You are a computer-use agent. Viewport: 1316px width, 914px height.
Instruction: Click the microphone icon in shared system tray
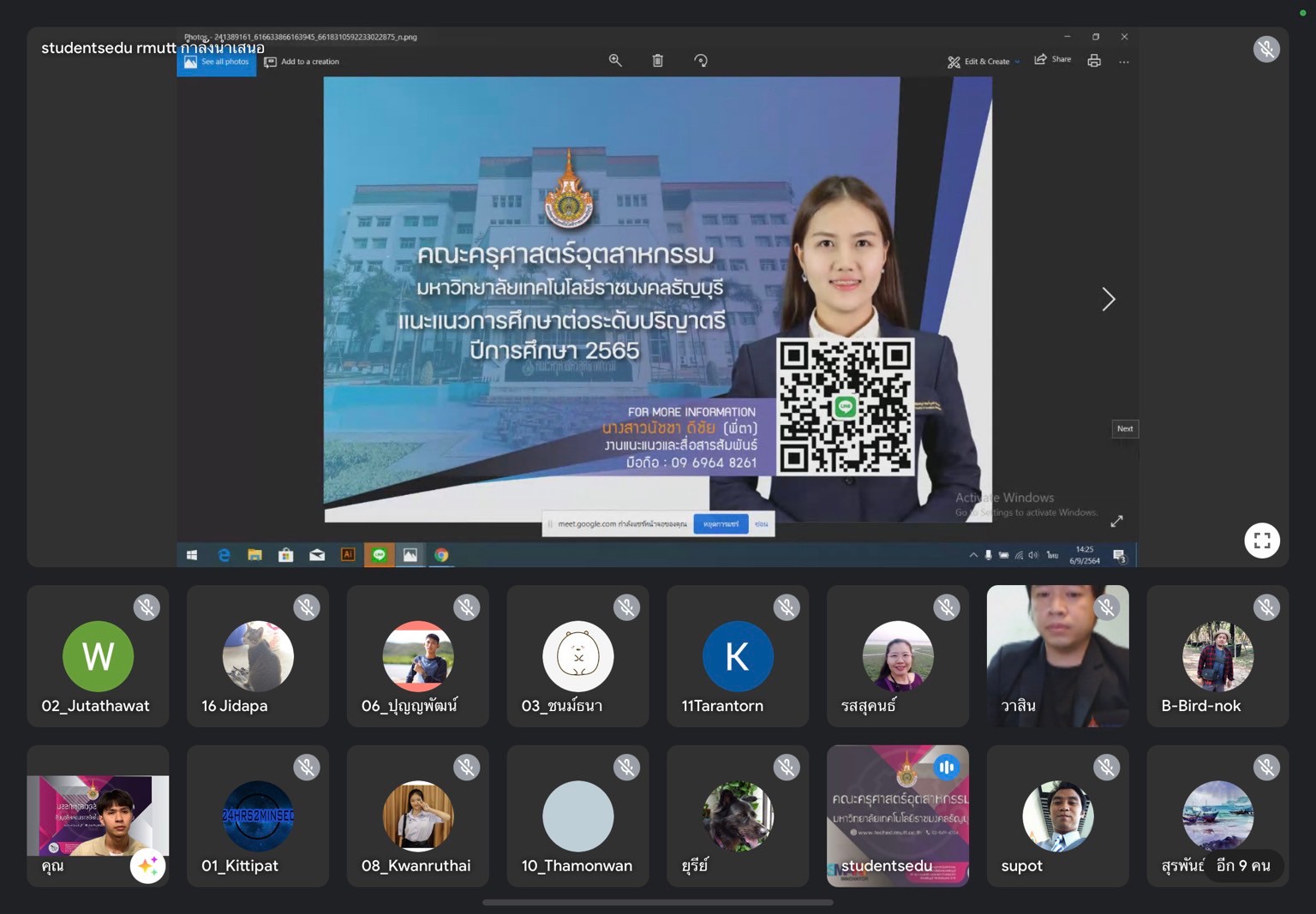tap(988, 555)
